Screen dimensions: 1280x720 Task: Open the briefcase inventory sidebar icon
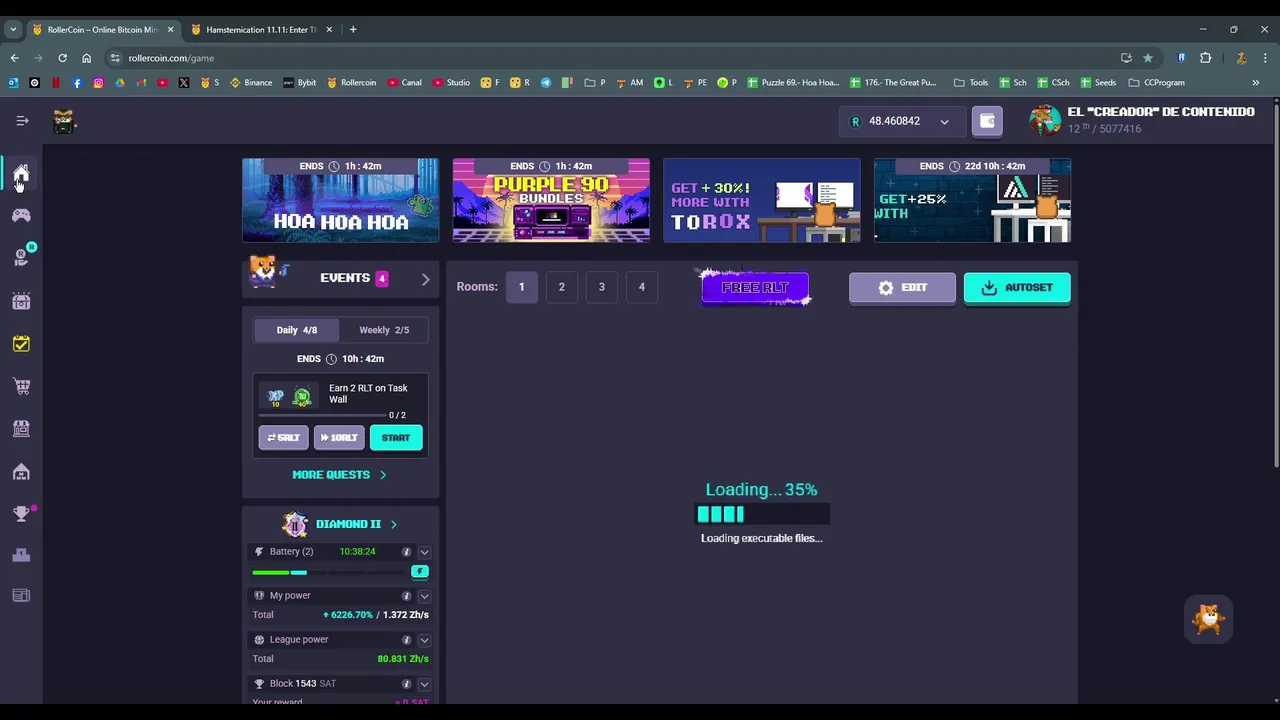(x=21, y=301)
